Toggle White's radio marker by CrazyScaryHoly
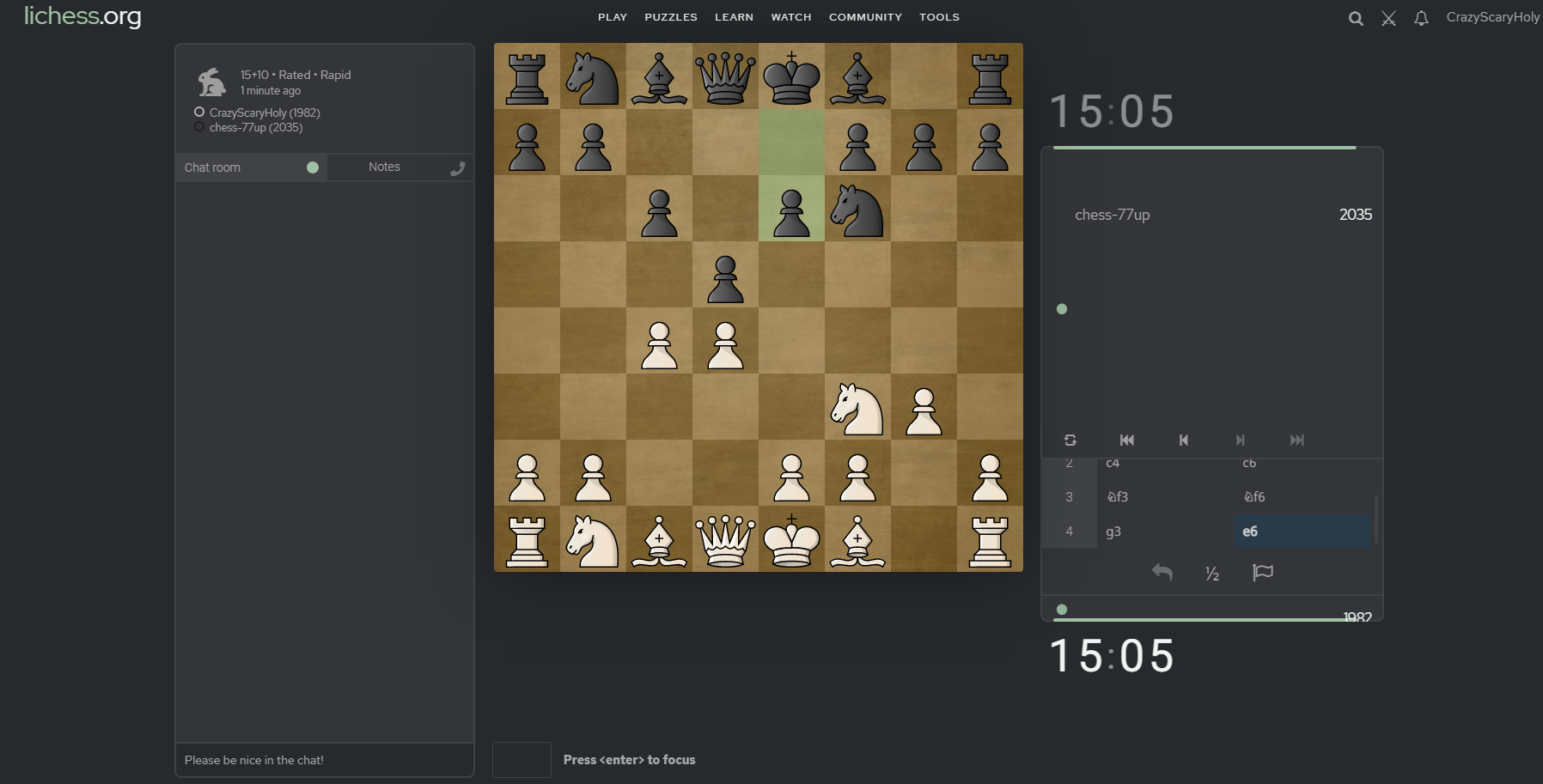This screenshot has width=1543, height=784. (x=199, y=112)
